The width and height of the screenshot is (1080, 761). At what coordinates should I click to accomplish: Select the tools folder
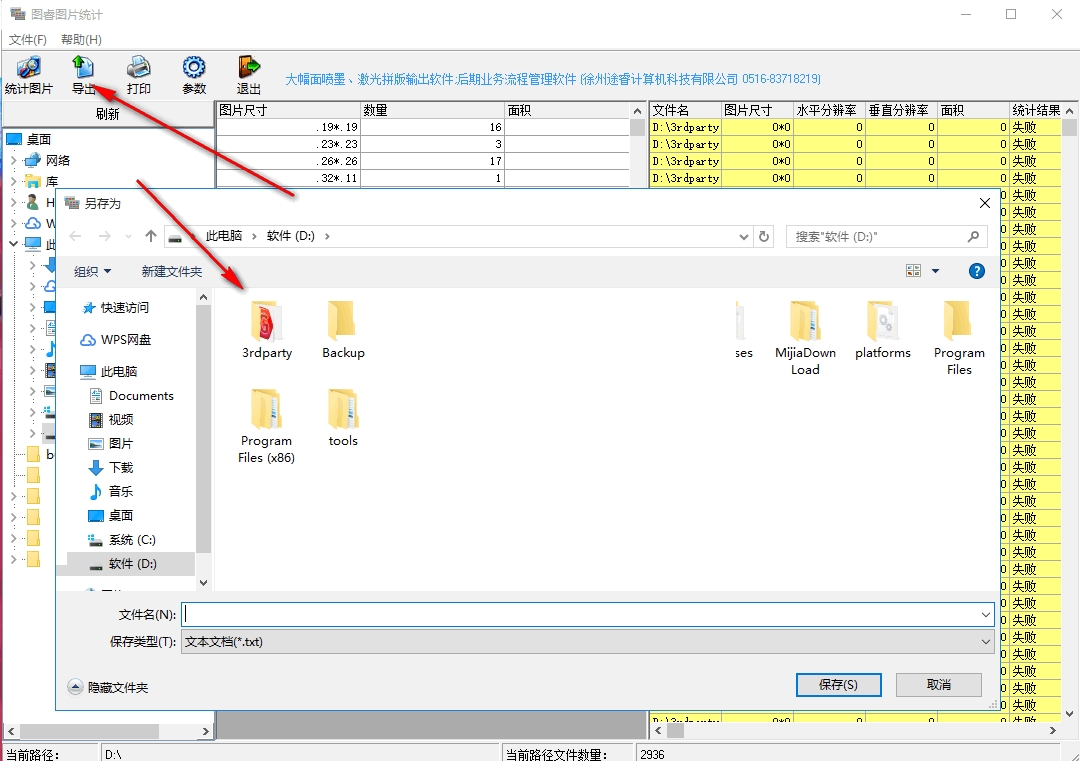pyautogui.click(x=343, y=418)
